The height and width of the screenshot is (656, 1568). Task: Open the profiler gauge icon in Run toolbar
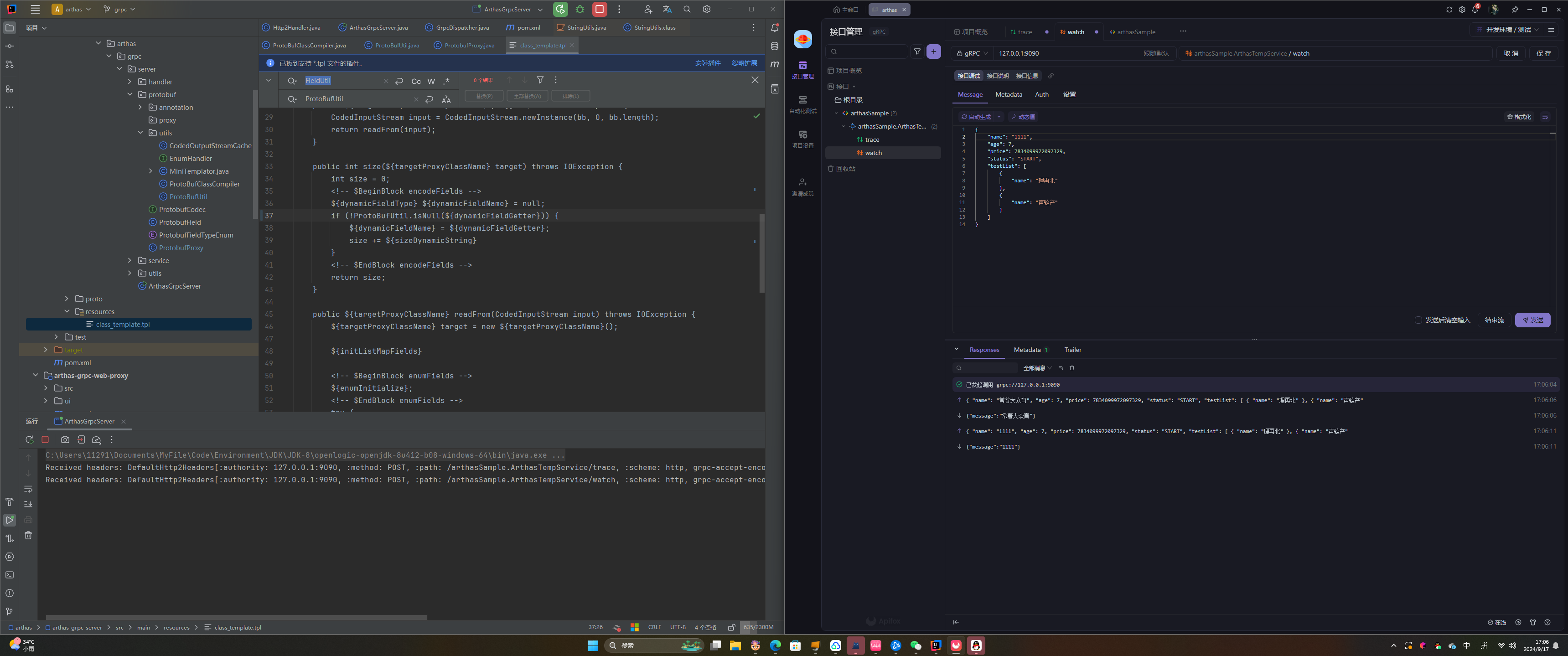96,439
